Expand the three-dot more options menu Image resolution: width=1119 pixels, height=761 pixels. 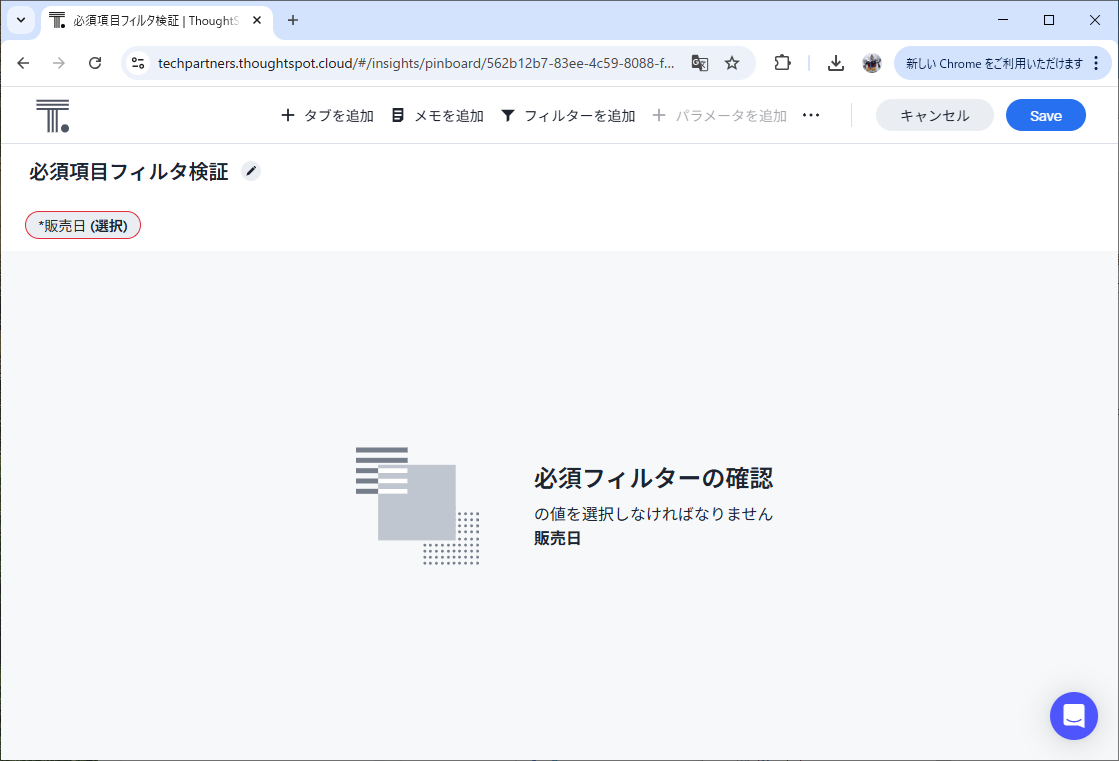pos(811,116)
